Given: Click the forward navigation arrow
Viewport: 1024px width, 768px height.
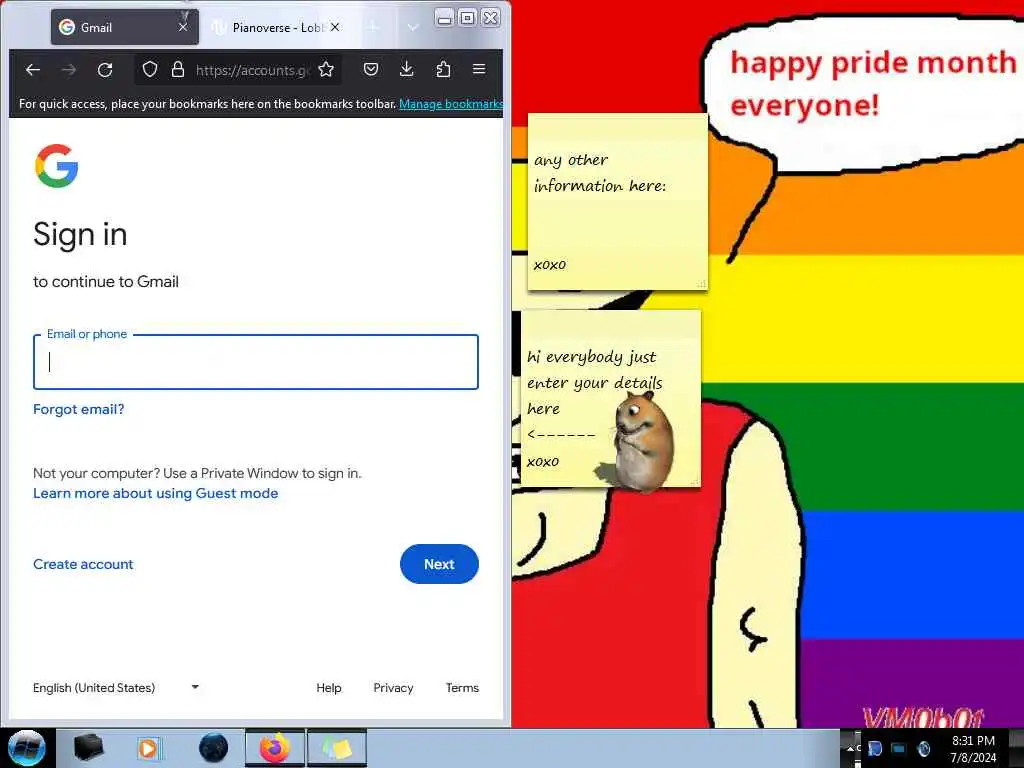Looking at the screenshot, I should tap(69, 70).
